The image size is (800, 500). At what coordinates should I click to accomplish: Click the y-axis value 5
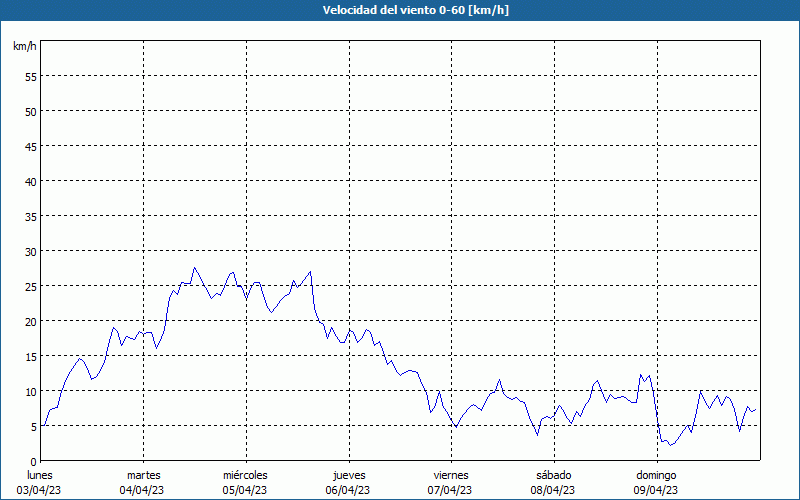coord(34,427)
